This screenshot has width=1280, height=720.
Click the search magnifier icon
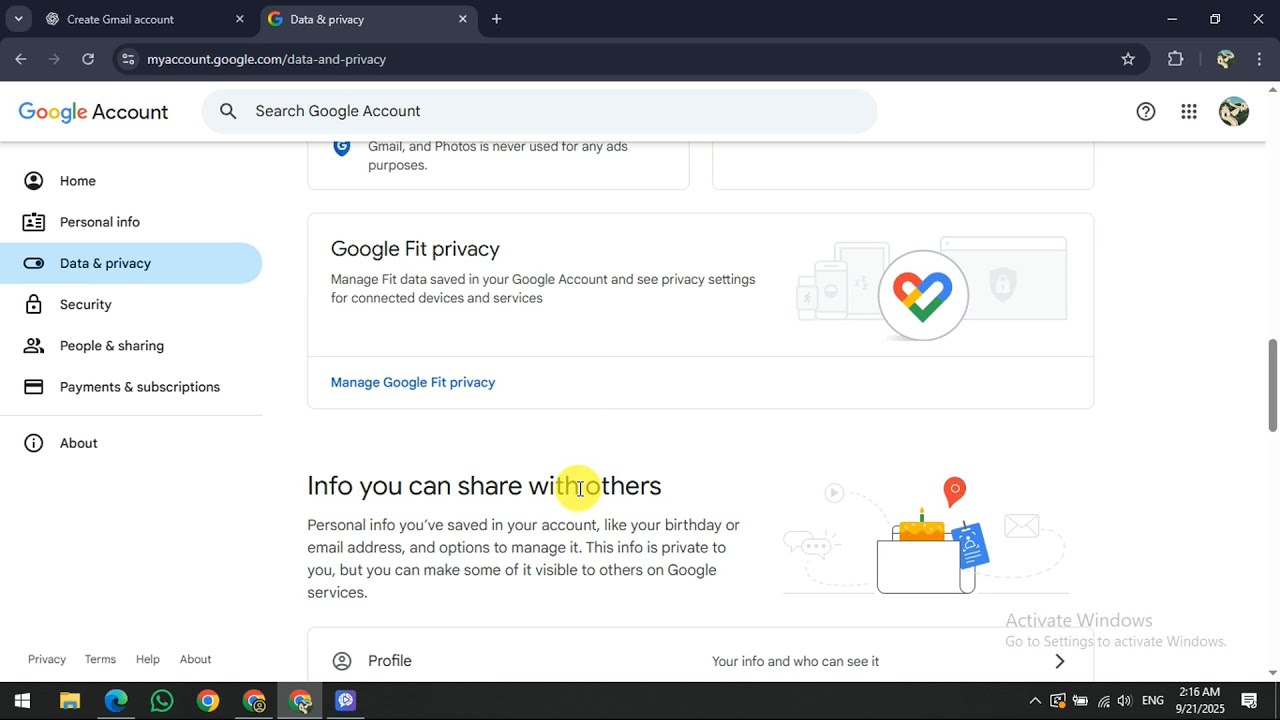(228, 111)
